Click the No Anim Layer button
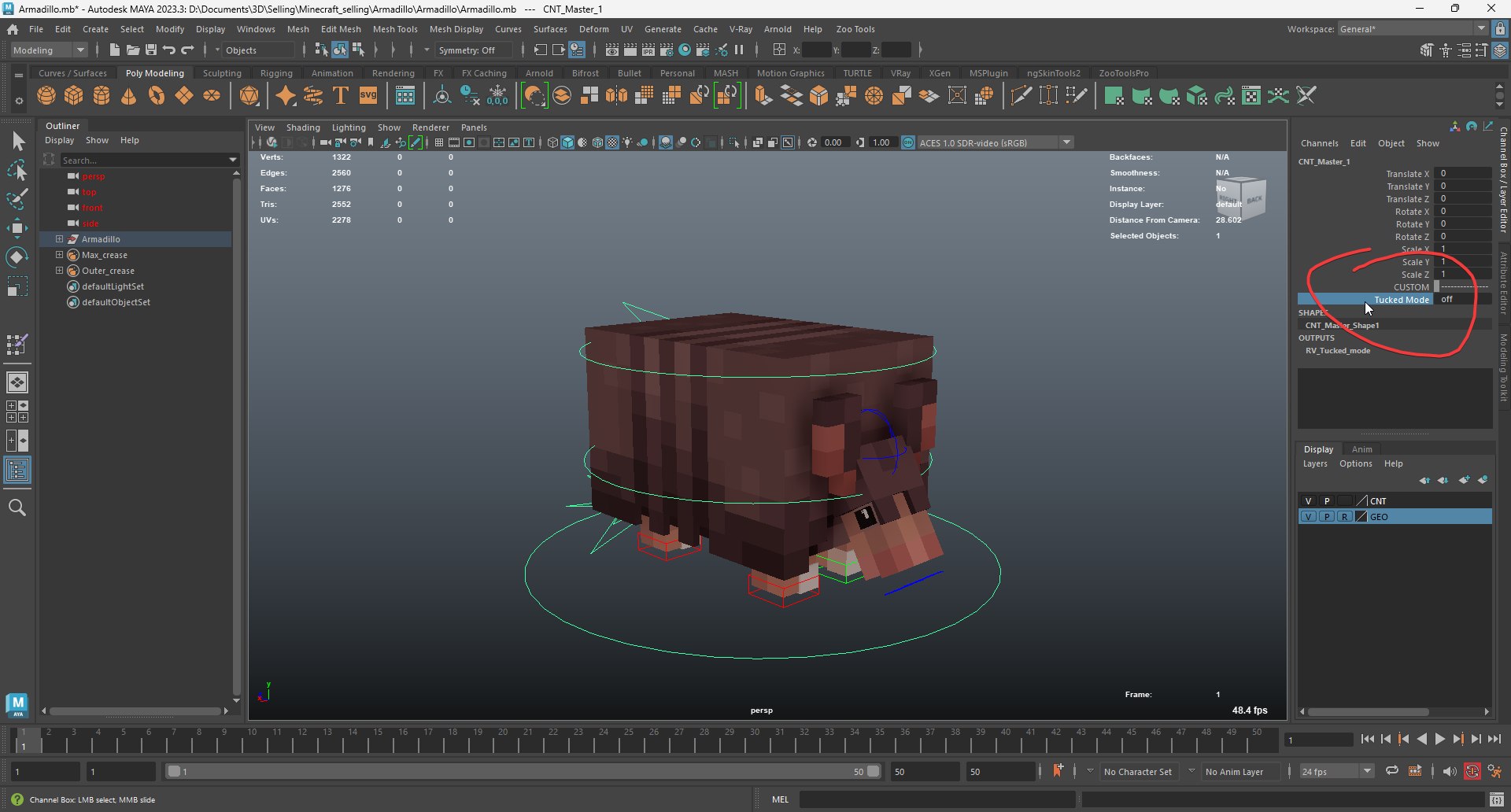The height and width of the screenshot is (812, 1511). (x=1234, y=771)
